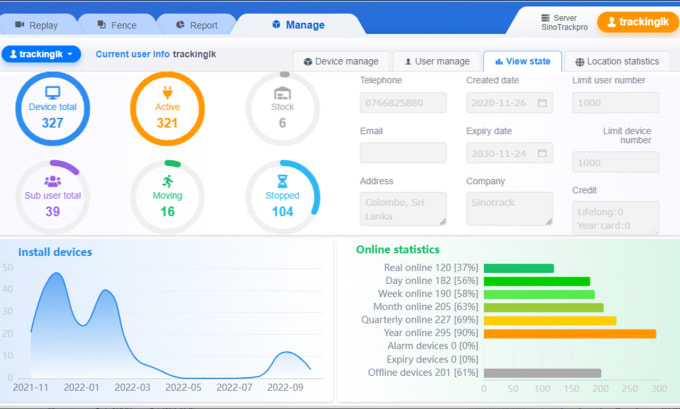Click the Sub user total people icon
The height and width of the screenshot is (409, 680).
(52, 181)
